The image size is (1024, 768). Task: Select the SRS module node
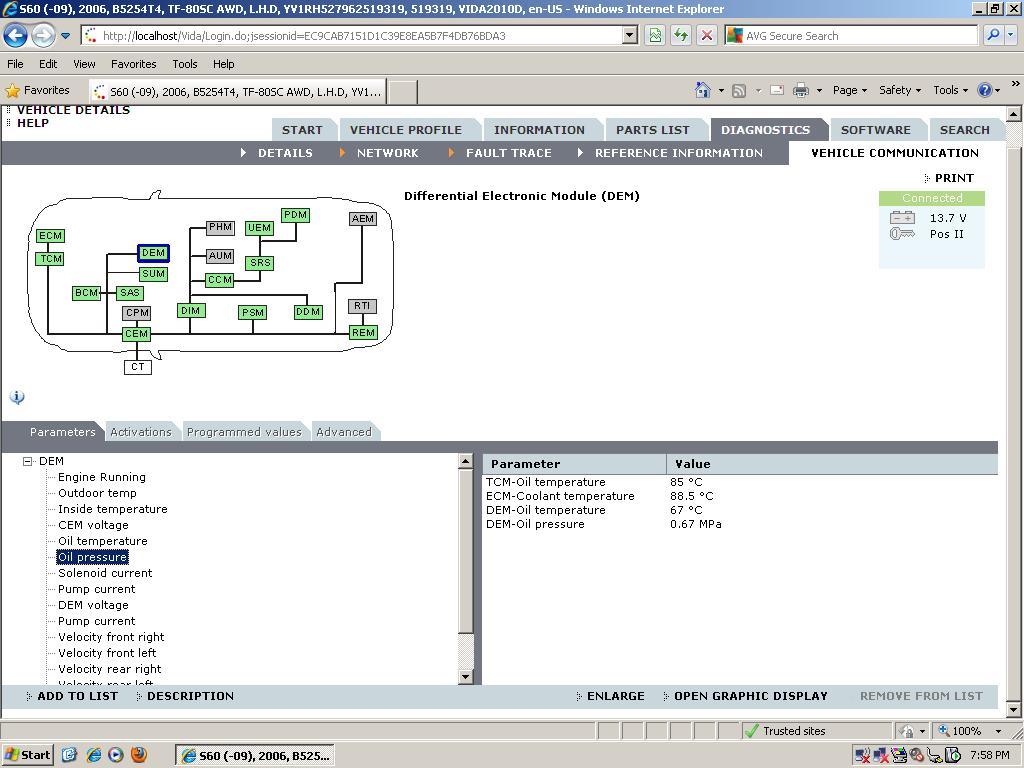click(260, 263)
